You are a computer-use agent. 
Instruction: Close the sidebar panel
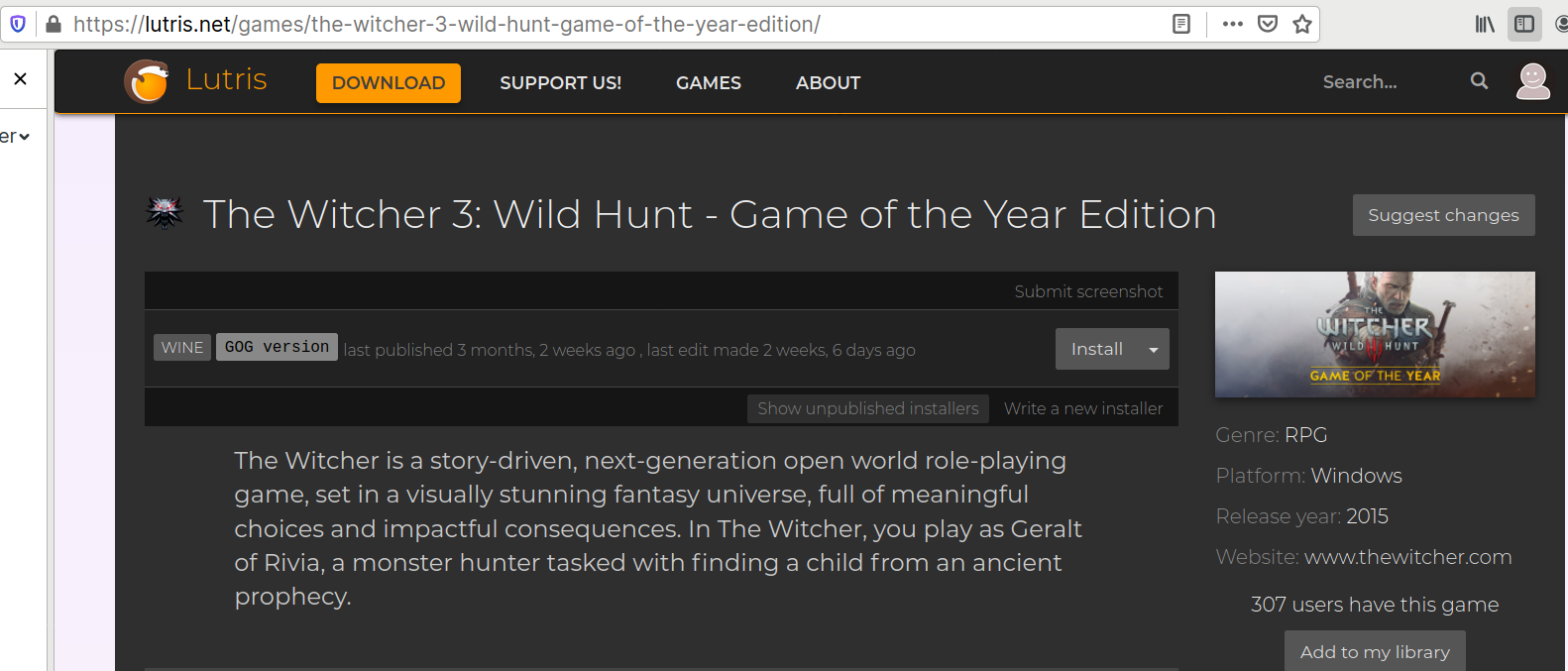click(x=20, y=79)
